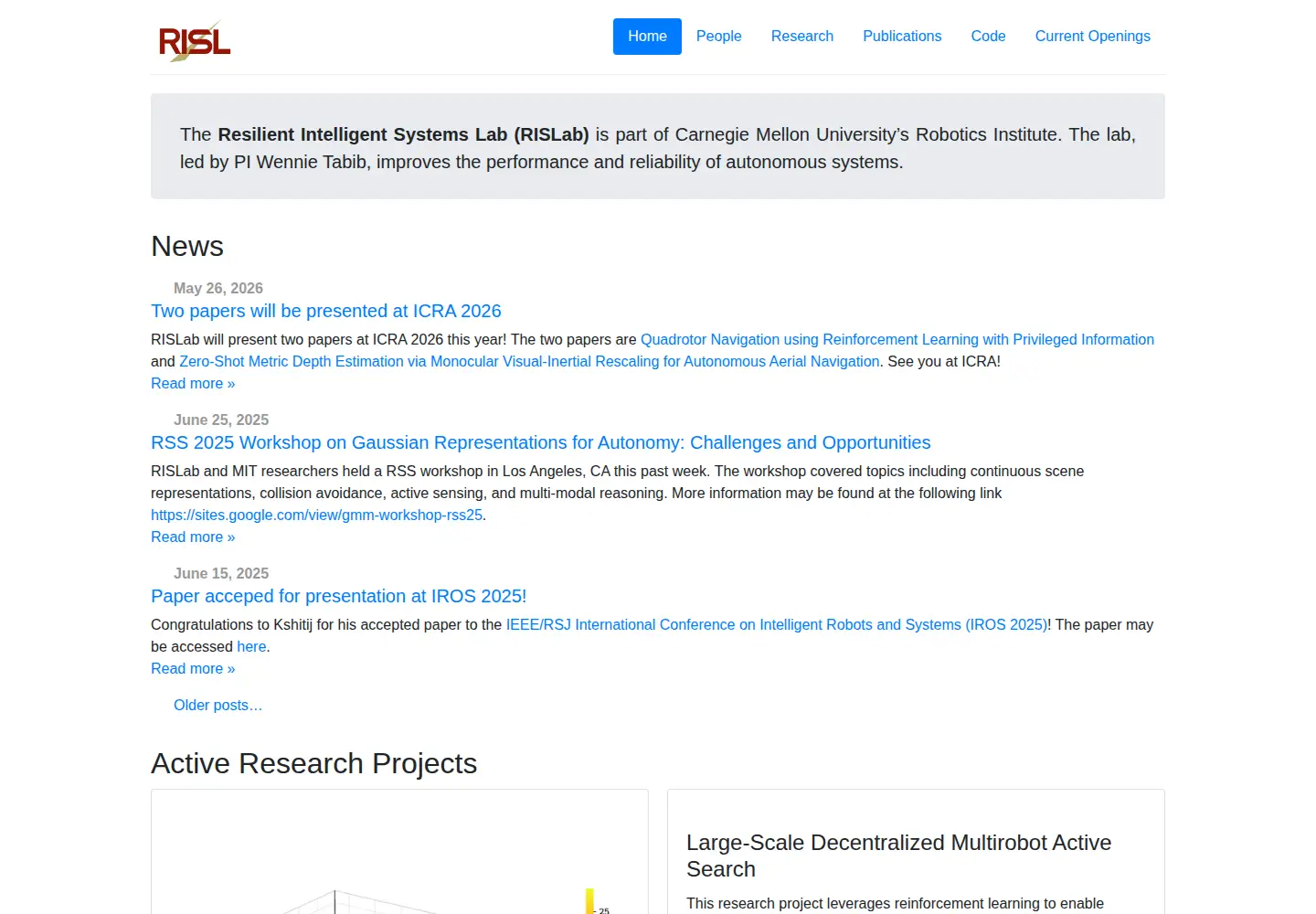Click the 'June 25, 2025' date
The image size is (1316, 914).
point(221,420)
